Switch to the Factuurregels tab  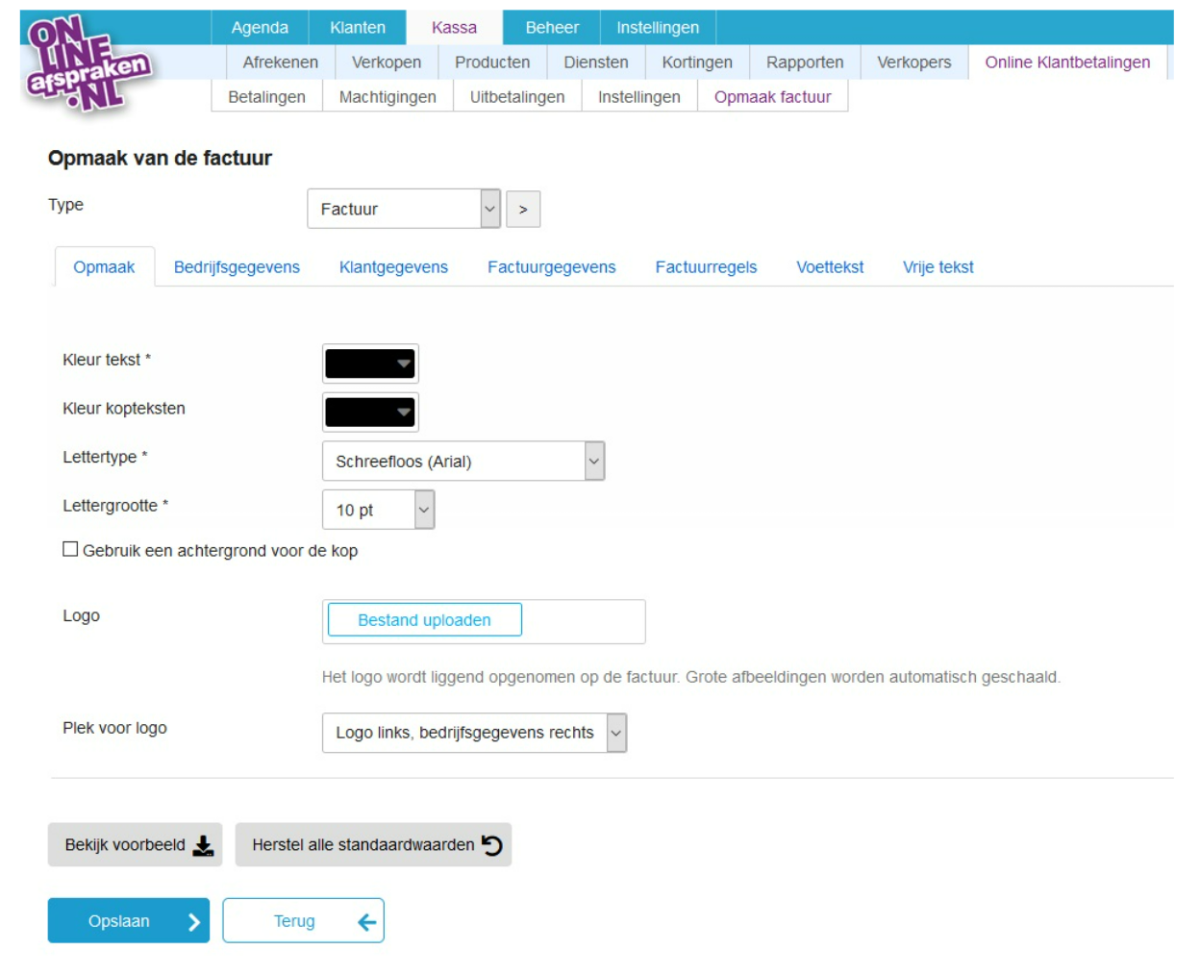coord(706,267)
